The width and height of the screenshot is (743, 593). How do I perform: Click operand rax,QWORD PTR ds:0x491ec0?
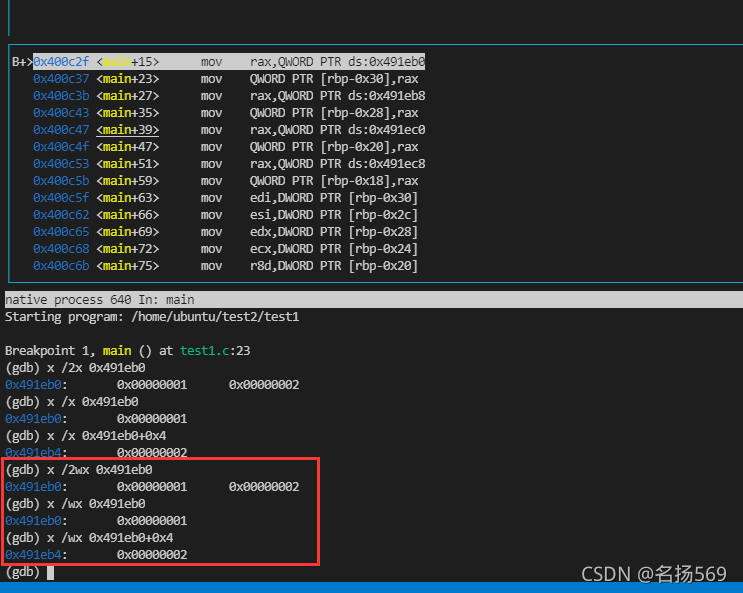[337, 130]
